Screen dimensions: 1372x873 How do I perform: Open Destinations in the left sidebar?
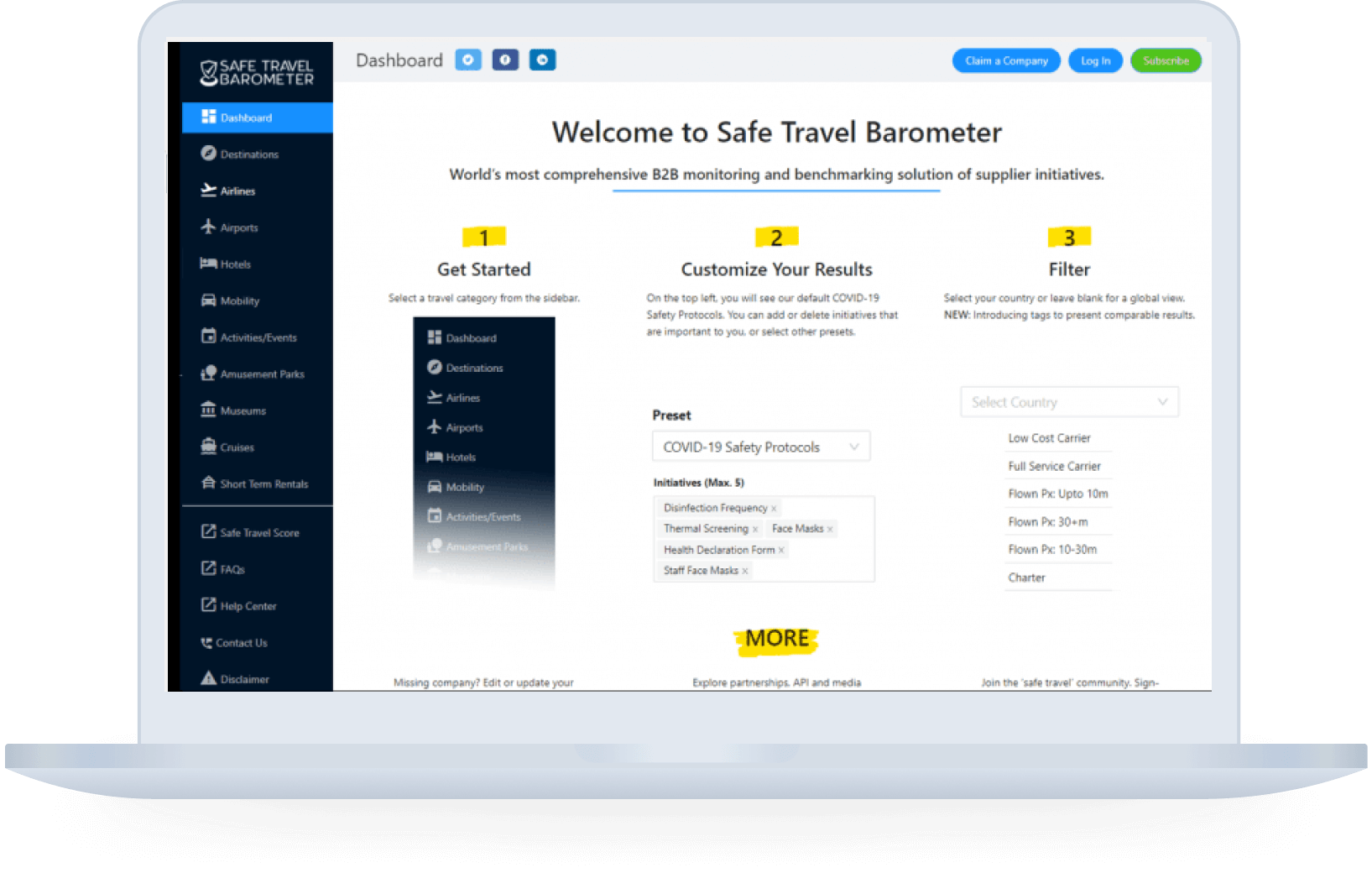coord(258,154)
